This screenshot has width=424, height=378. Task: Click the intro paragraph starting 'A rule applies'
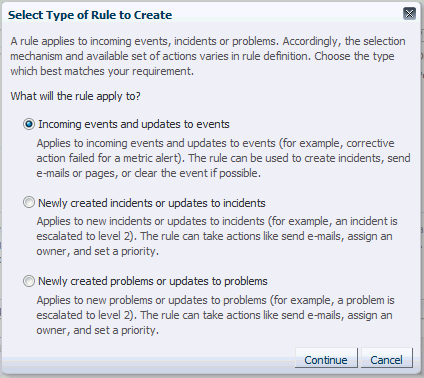208,56
